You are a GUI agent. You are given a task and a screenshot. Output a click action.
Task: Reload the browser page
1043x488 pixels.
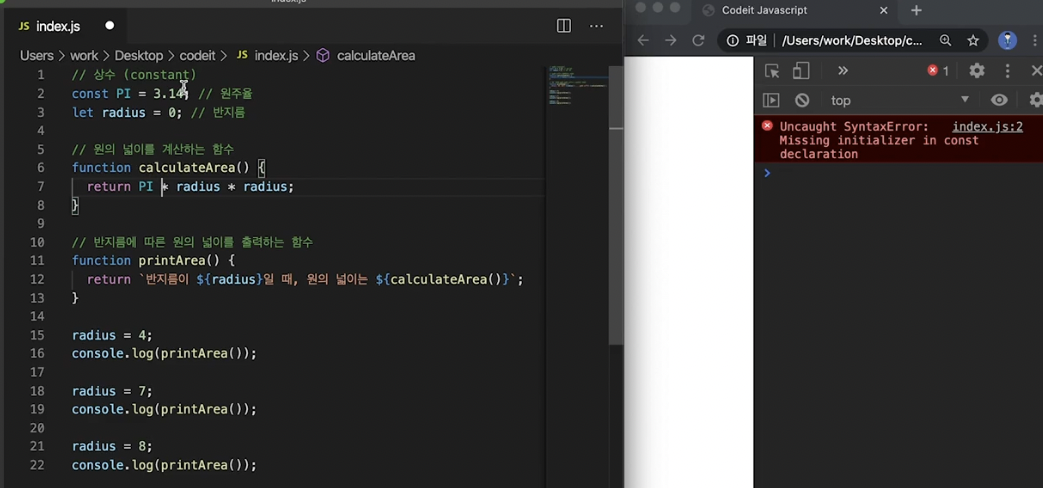[x=698, y=41]
